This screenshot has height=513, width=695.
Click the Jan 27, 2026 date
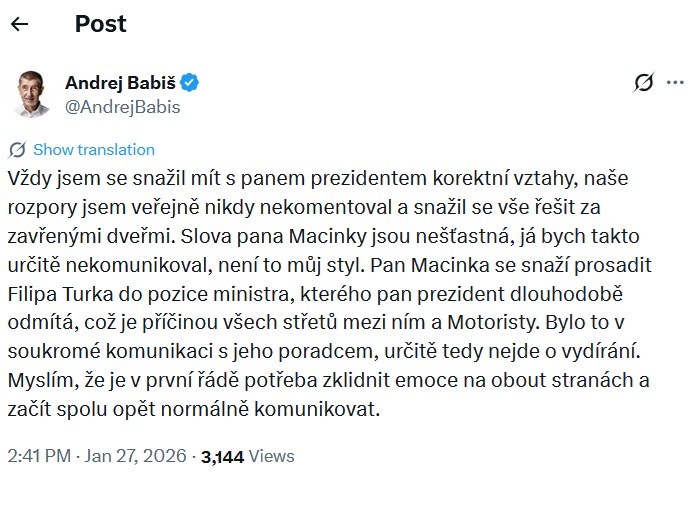(134, 456)
